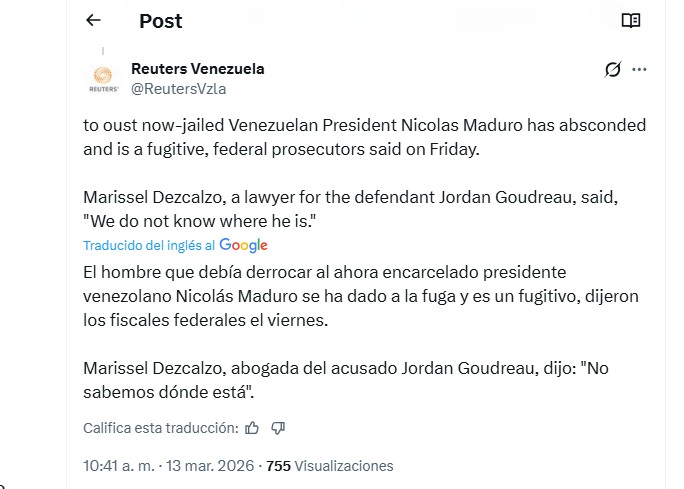Rate the translation with thumbs up

pos(252,428)
